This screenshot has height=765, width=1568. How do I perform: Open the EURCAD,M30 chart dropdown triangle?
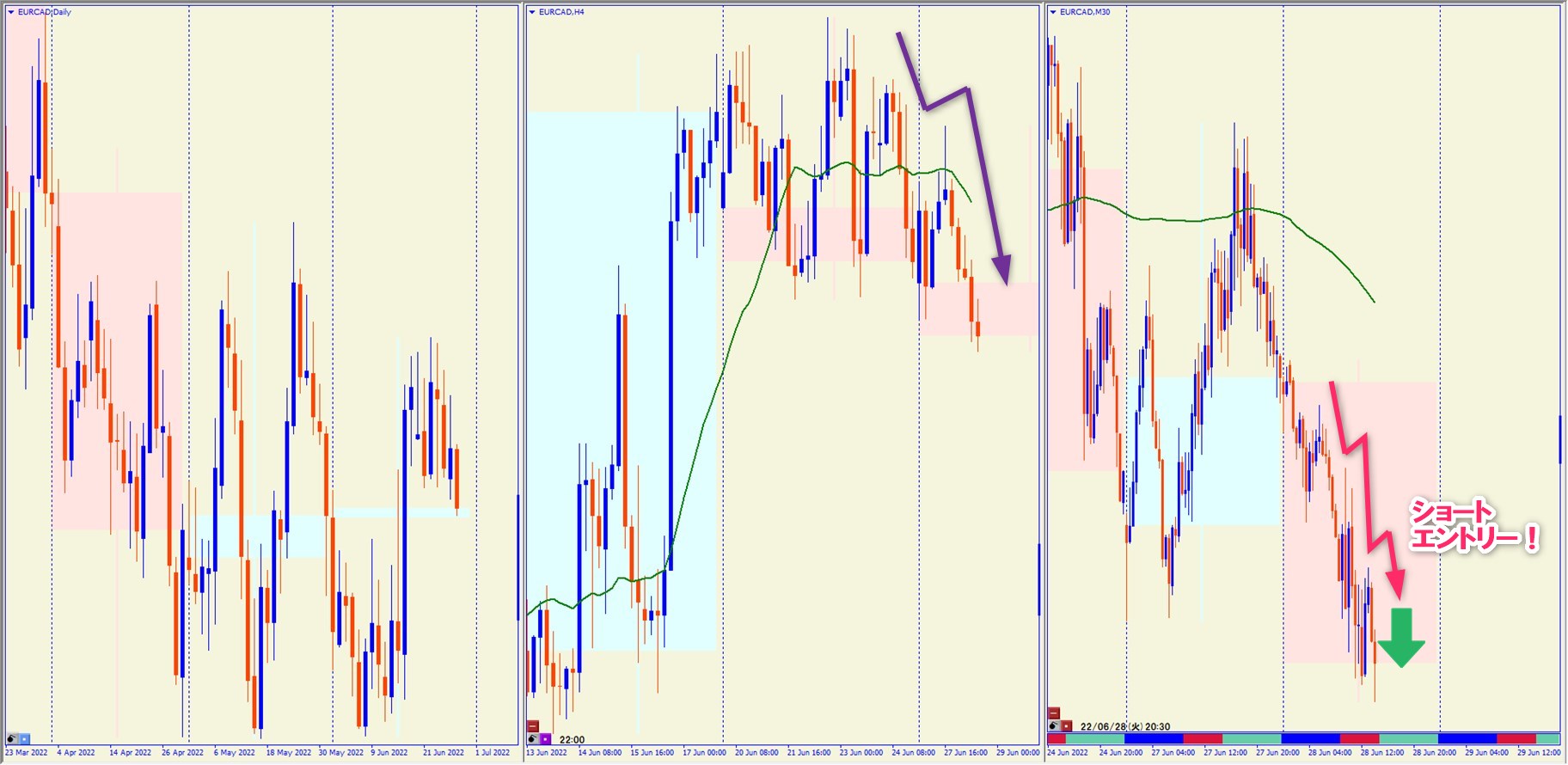click(x=1053, y=12)
